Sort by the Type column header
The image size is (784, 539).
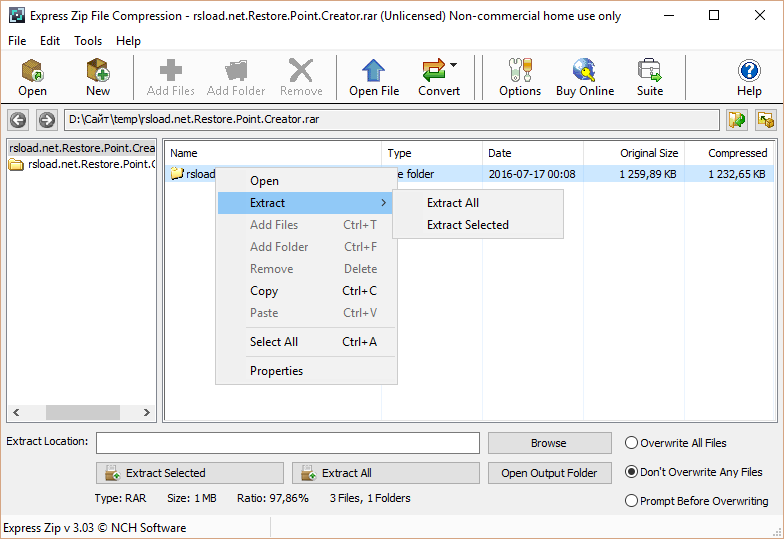[432, 153]
